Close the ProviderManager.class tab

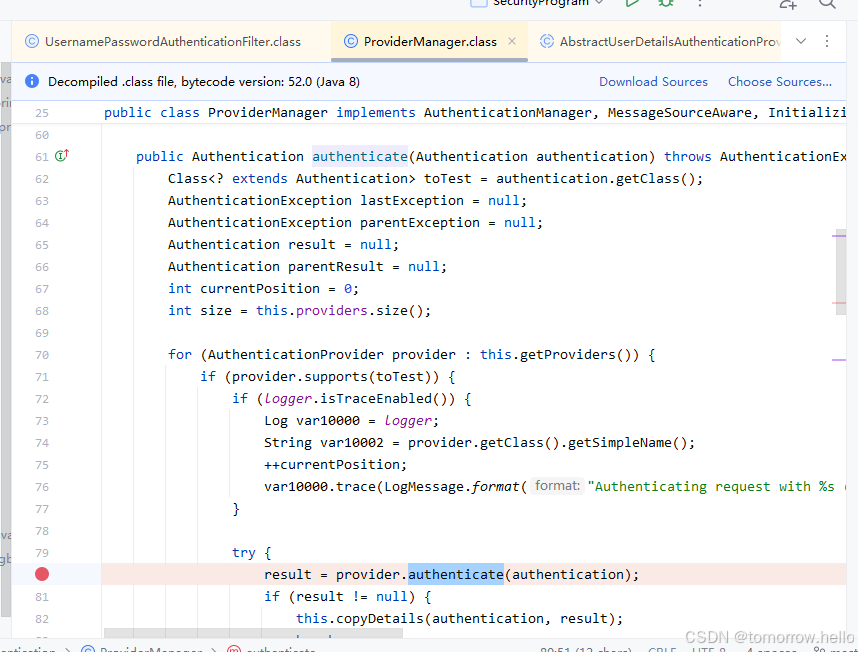(512, 41)
